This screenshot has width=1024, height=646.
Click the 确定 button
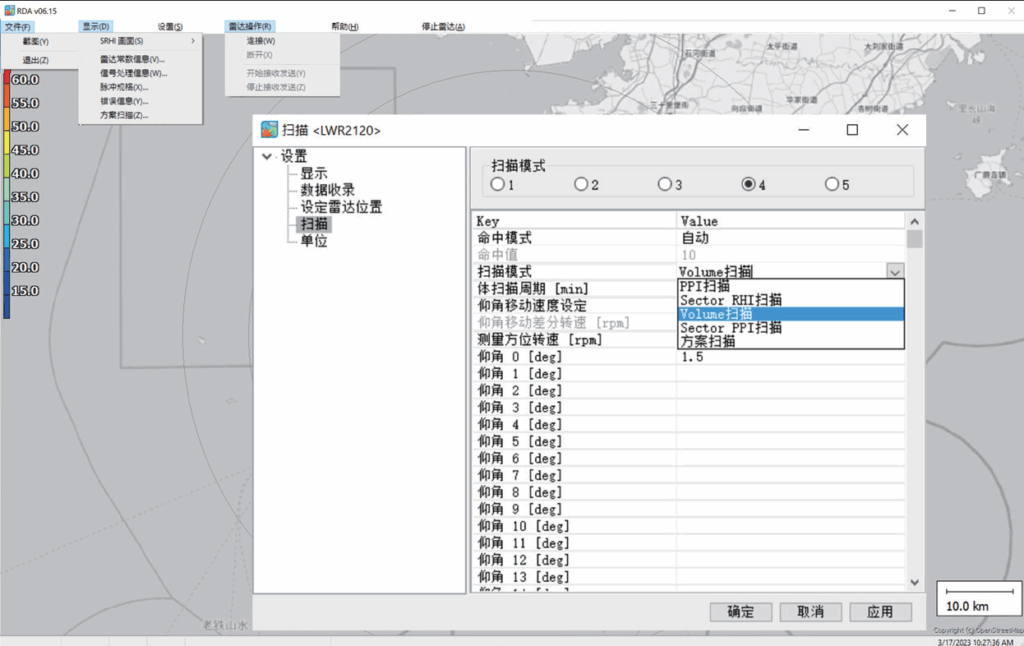[741, 611]
